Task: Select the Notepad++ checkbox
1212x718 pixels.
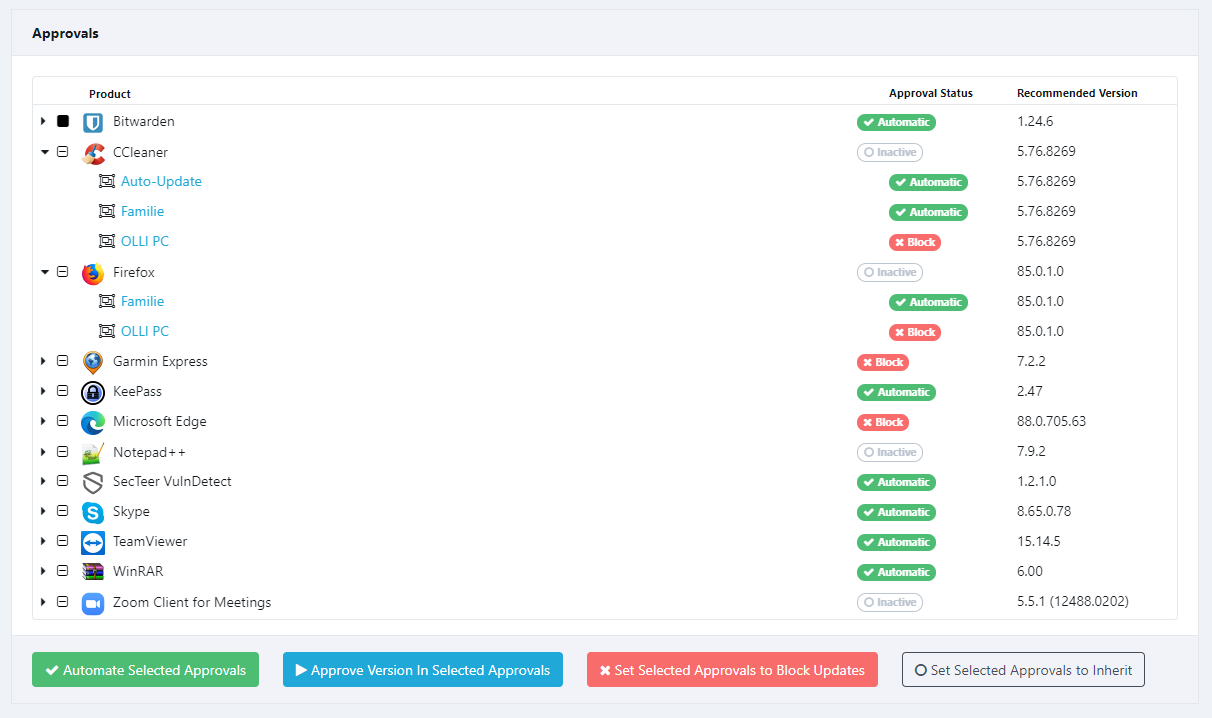Action: click(63, 451)
